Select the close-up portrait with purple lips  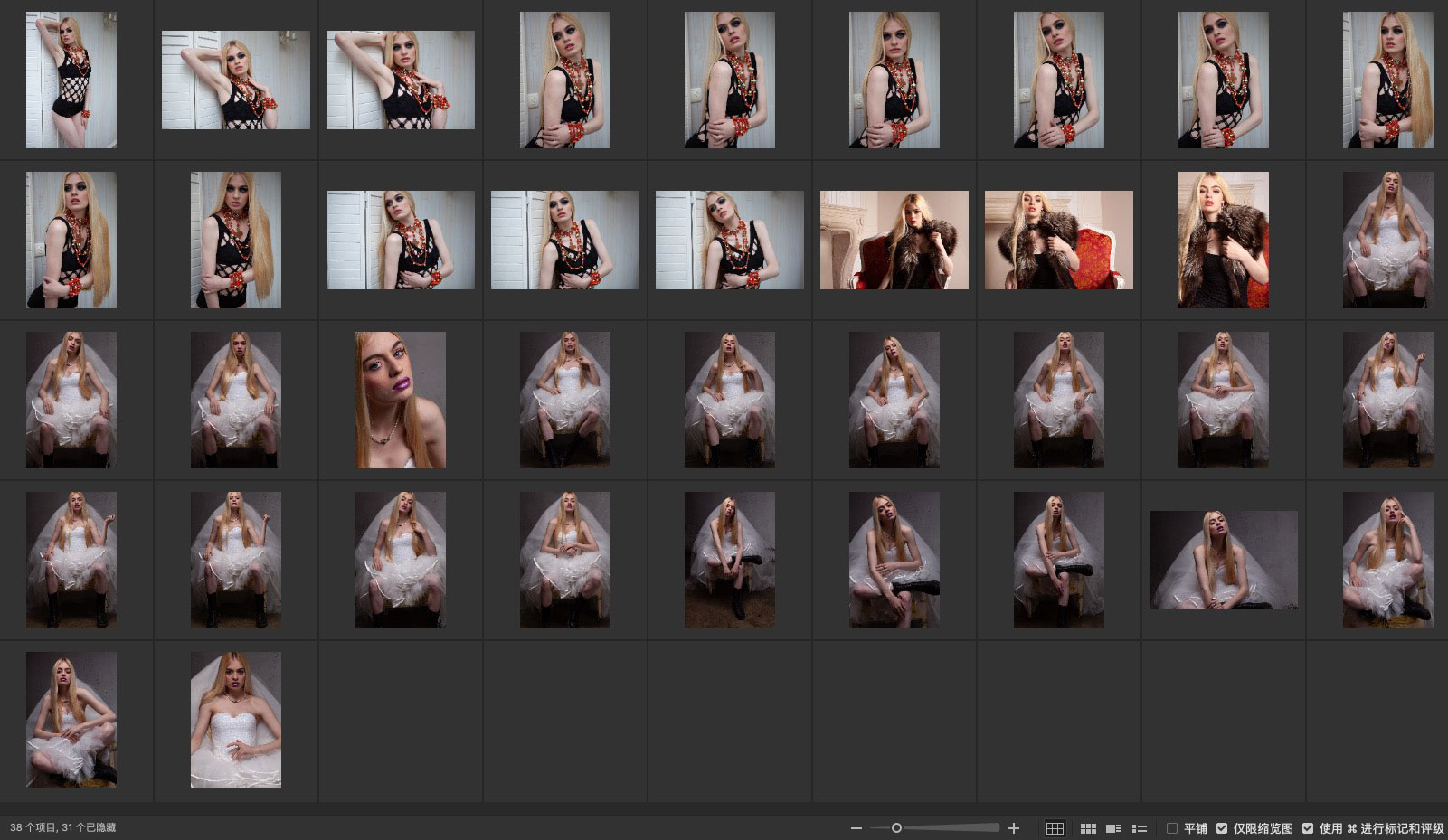point(400,400)
